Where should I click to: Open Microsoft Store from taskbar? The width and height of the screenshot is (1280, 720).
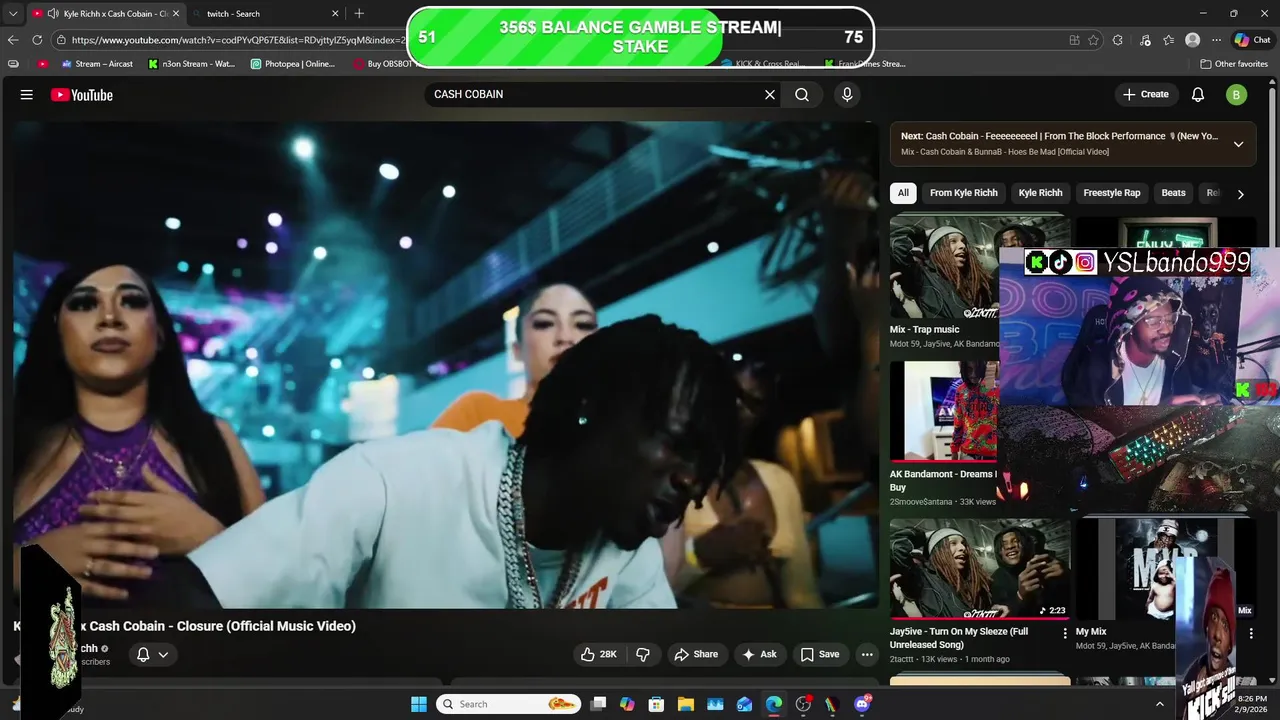click(656, 704)
